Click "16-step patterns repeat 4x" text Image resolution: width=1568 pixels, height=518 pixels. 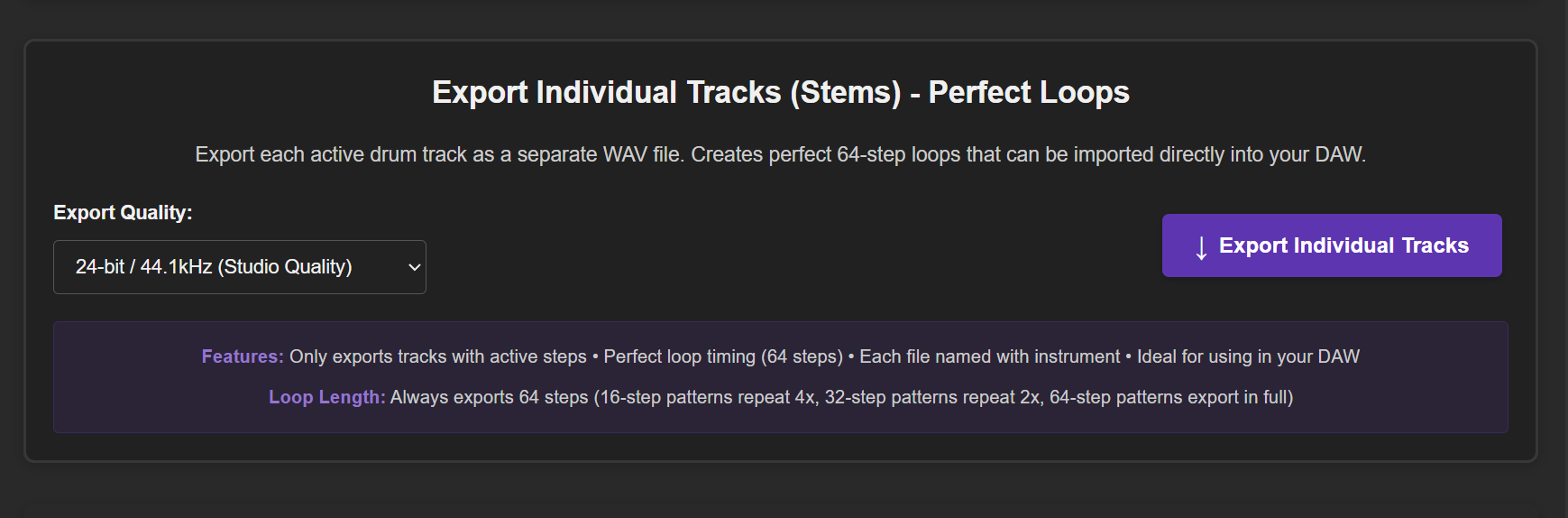(x=708, y=397)
